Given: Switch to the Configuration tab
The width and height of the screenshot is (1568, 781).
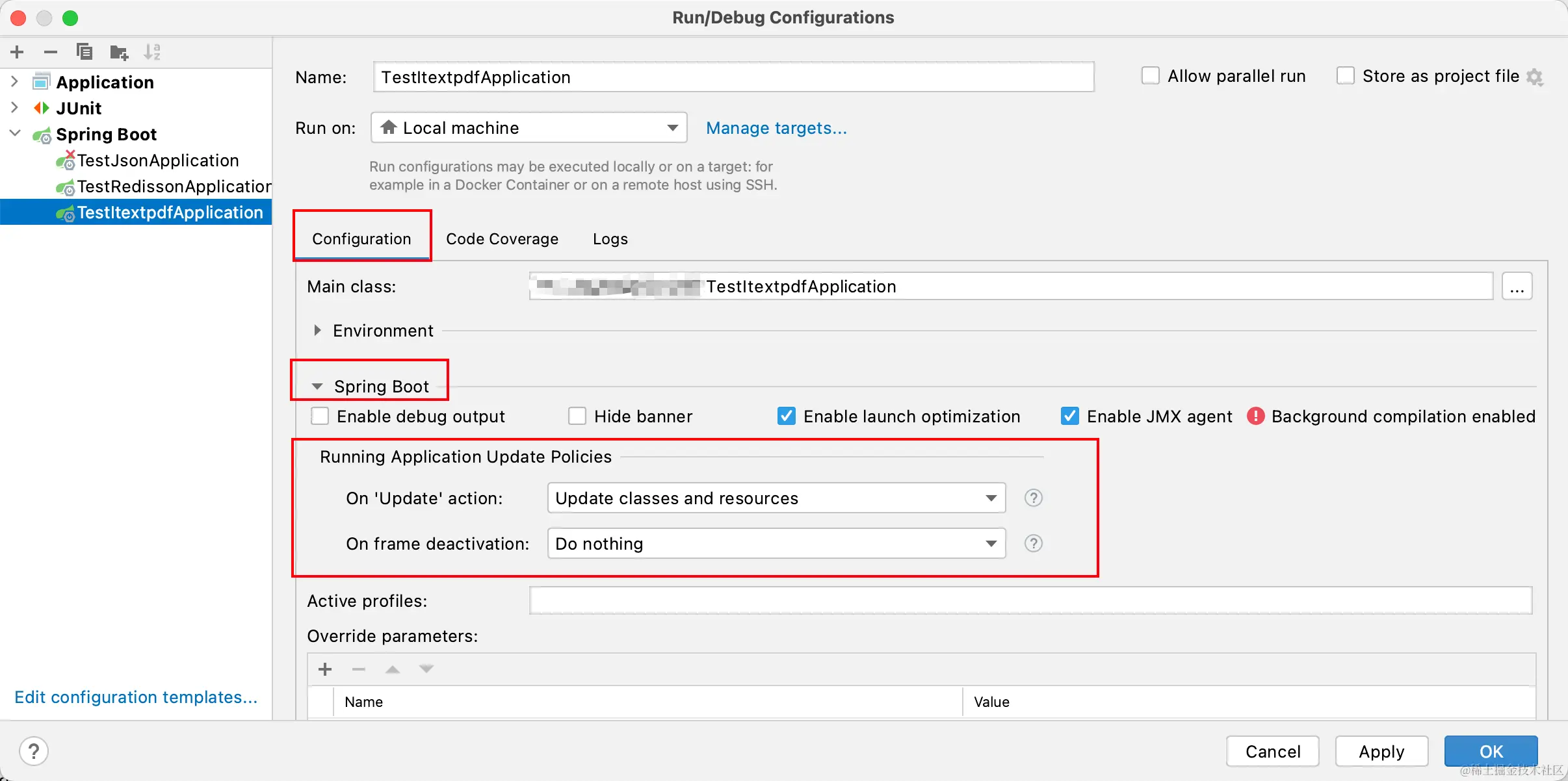Looking at the screenshot, I should click(361, 239).
